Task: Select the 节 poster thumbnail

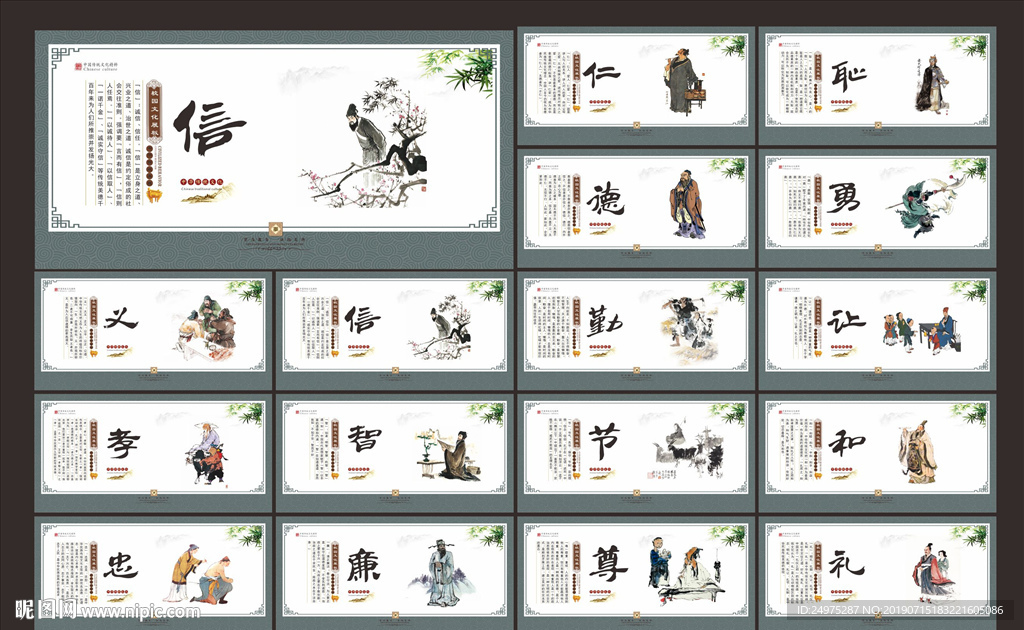Action: pos(635,452)
